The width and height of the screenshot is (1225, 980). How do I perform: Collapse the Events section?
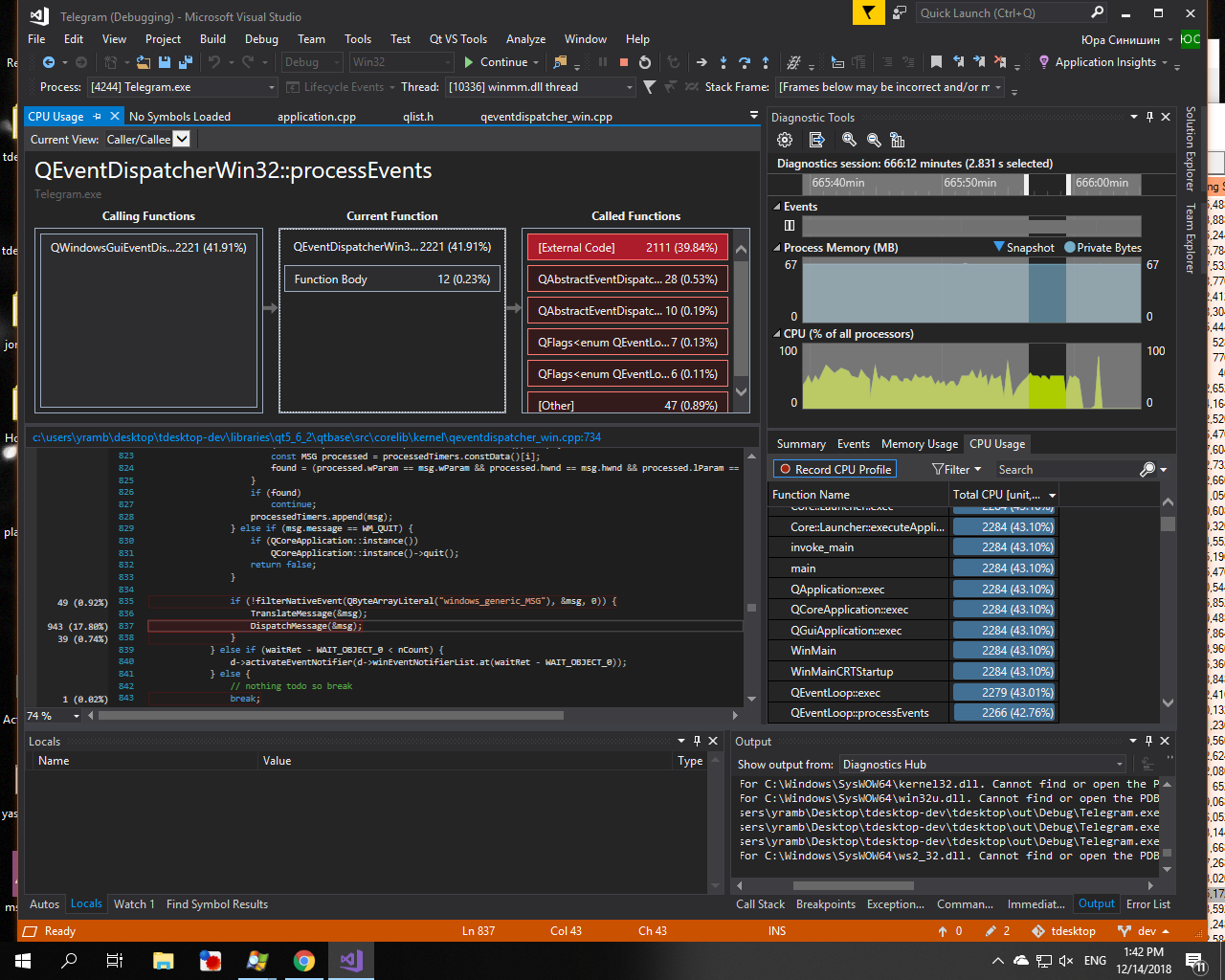click(777, 207)
